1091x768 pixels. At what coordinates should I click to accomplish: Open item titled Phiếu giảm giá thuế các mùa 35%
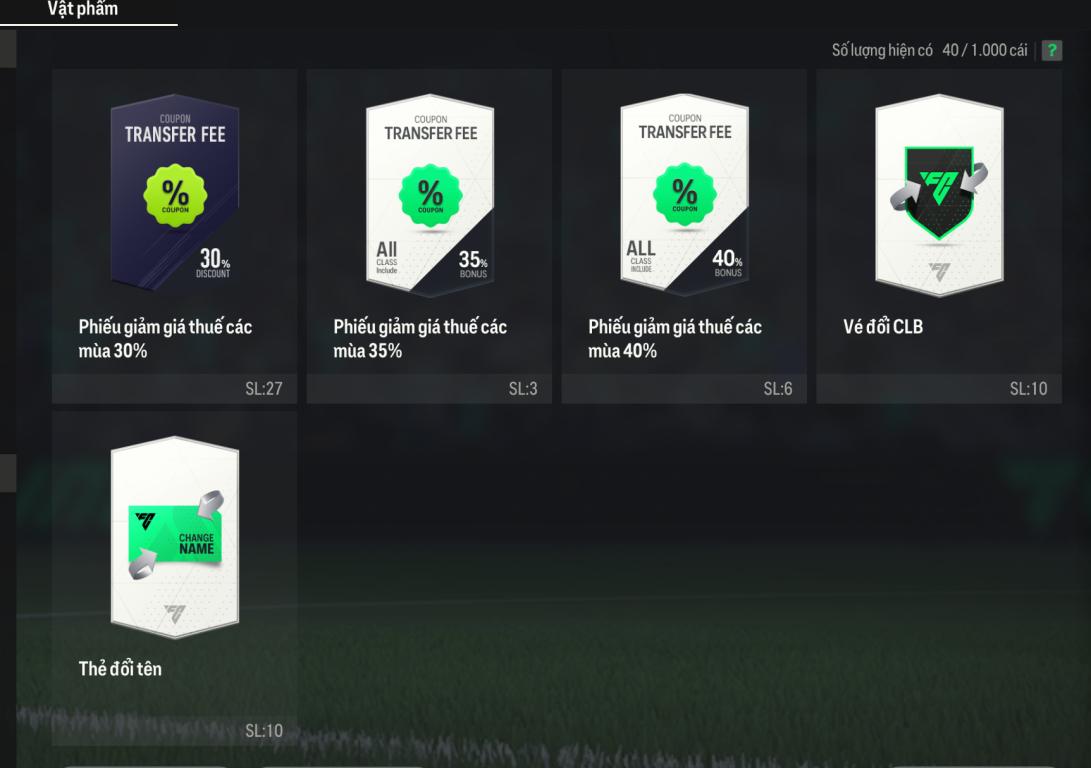pyautogui.click(x=420, y=339)
